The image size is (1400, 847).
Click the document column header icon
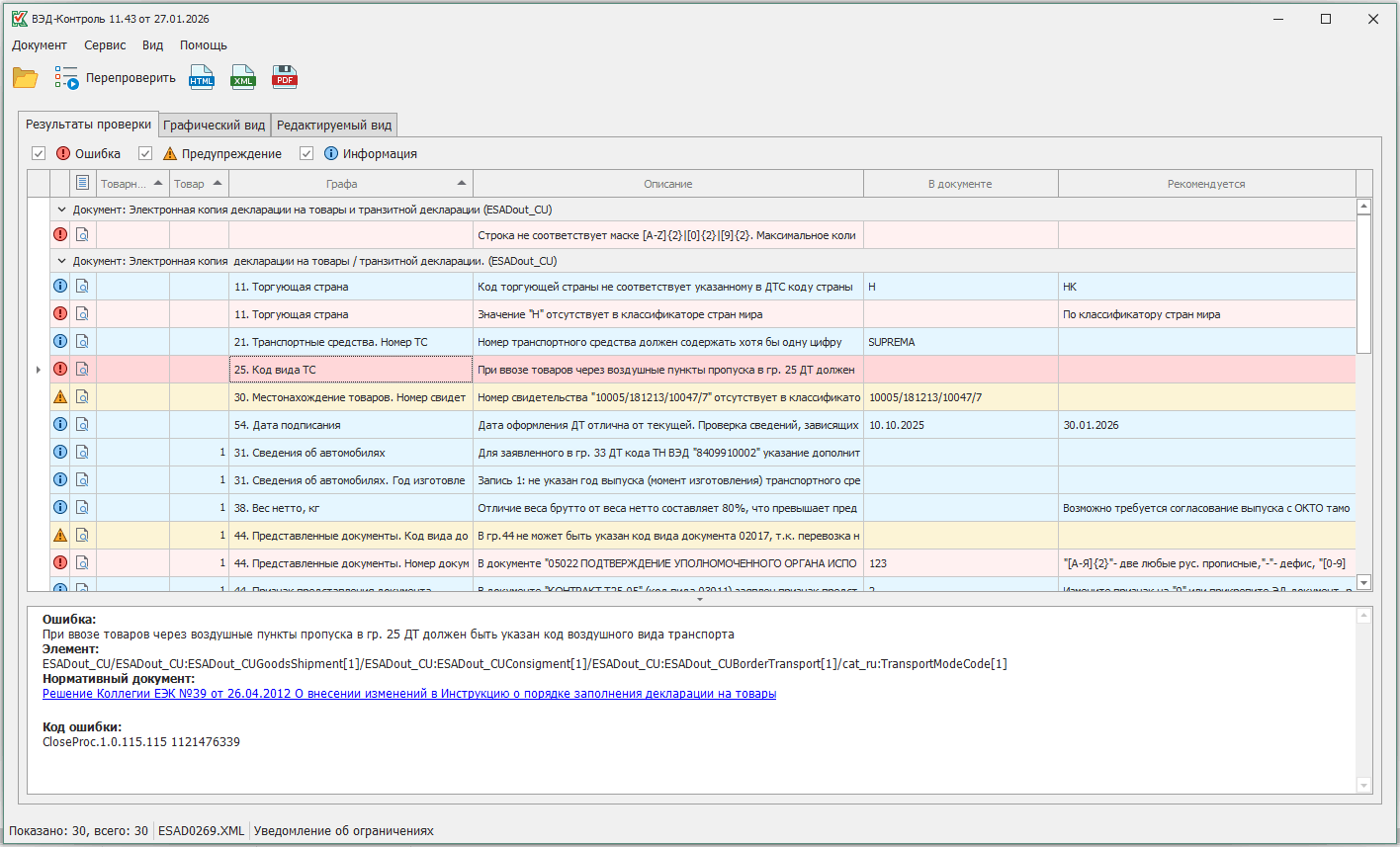pyautogui.click(x=83, y=184)
